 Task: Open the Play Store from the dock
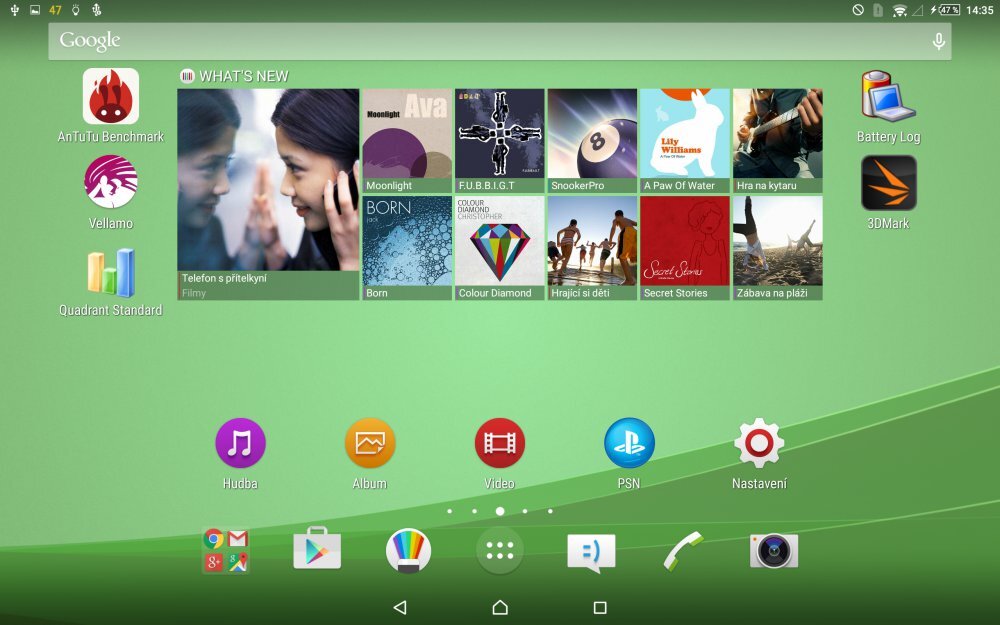pyautogui.click(x=316, y=549)
